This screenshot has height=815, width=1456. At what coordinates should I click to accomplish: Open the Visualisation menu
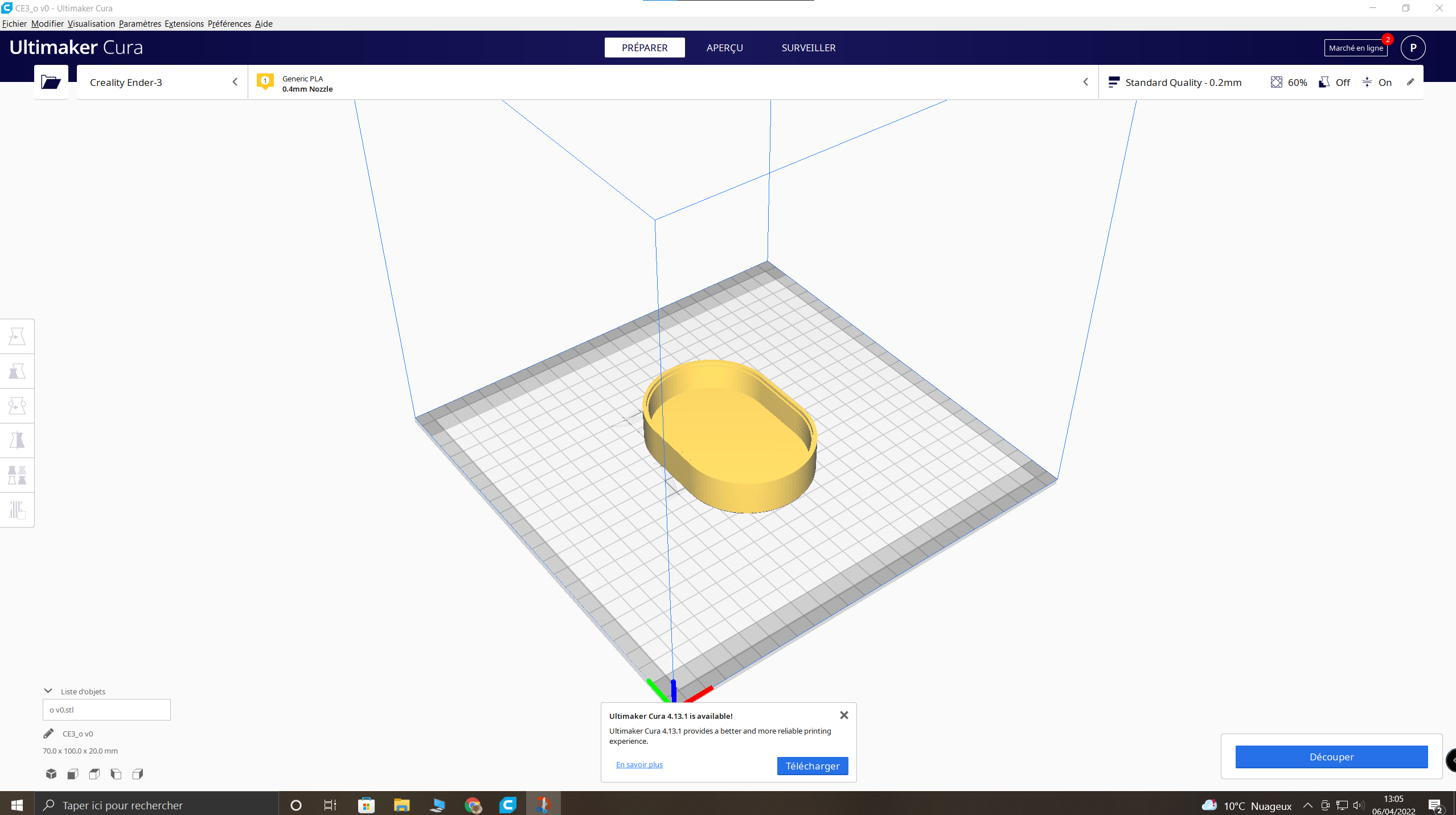coord(91,23)
